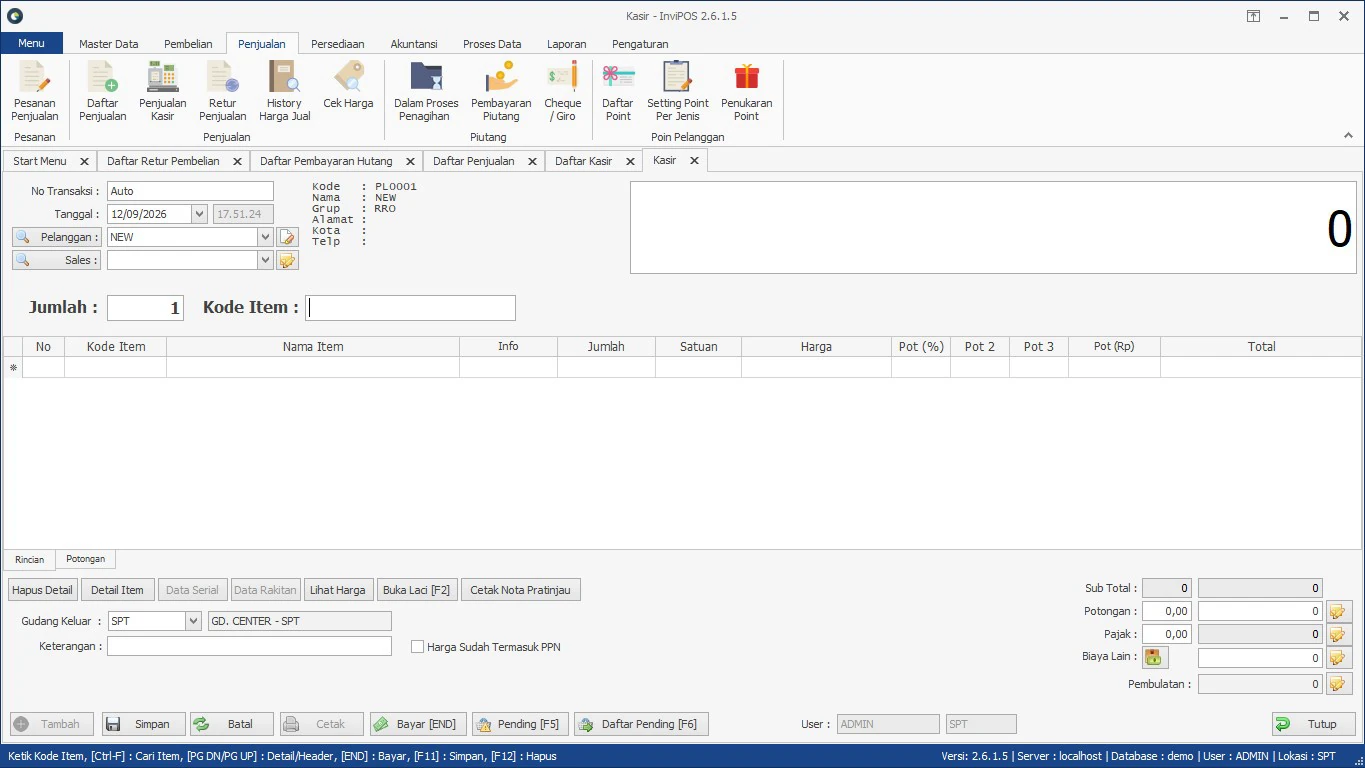This screenshot has width=1365, height=768.
Task: Click the edit icon beside Pembulatan
Action: tap(1339, 684)
